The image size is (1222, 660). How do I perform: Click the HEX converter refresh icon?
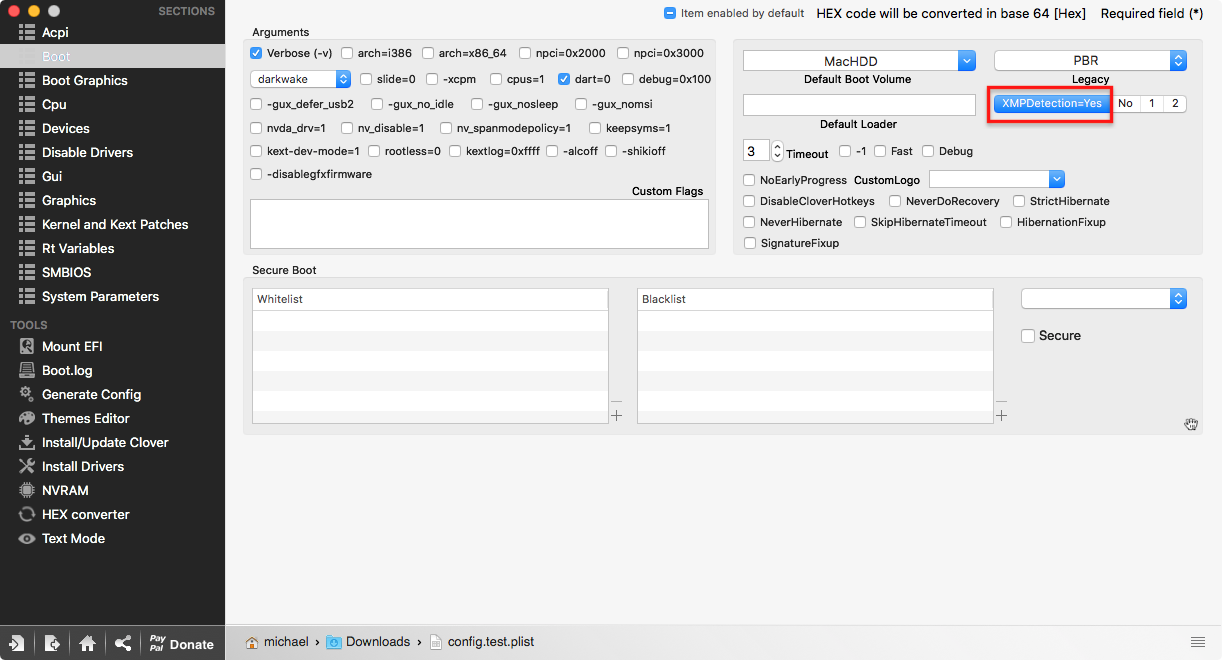[x=26, y=514]
